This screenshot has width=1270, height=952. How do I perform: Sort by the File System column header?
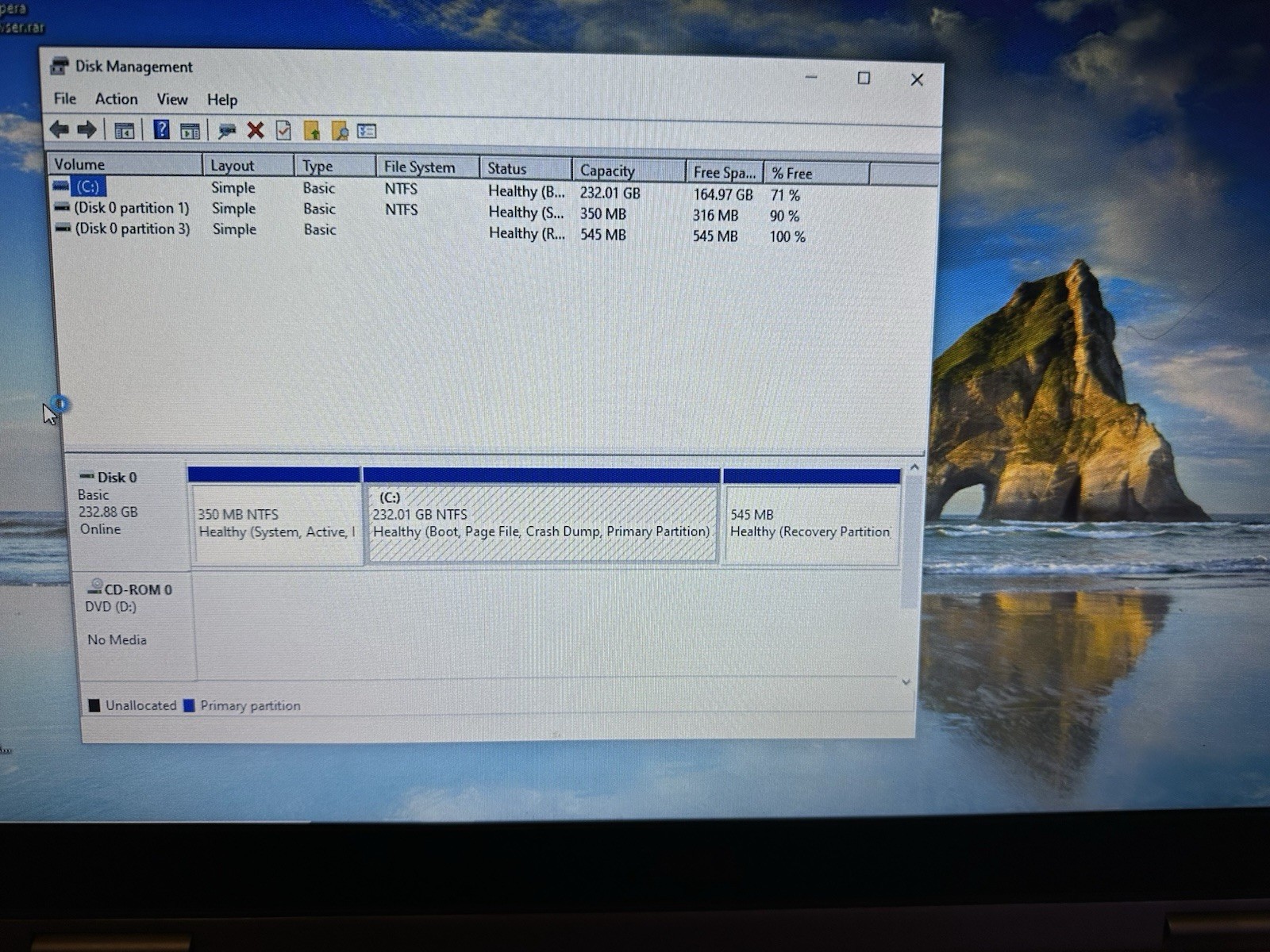click(x=428, y=167)
